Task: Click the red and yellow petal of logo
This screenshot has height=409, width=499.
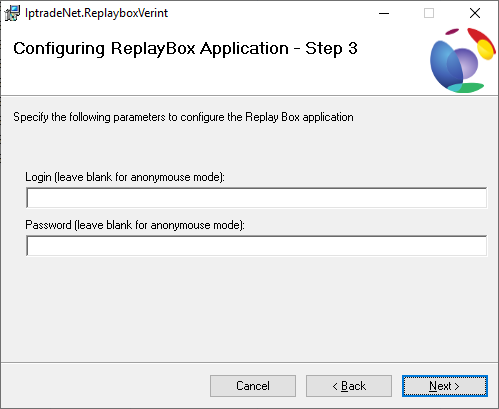Action: point(482,43)
